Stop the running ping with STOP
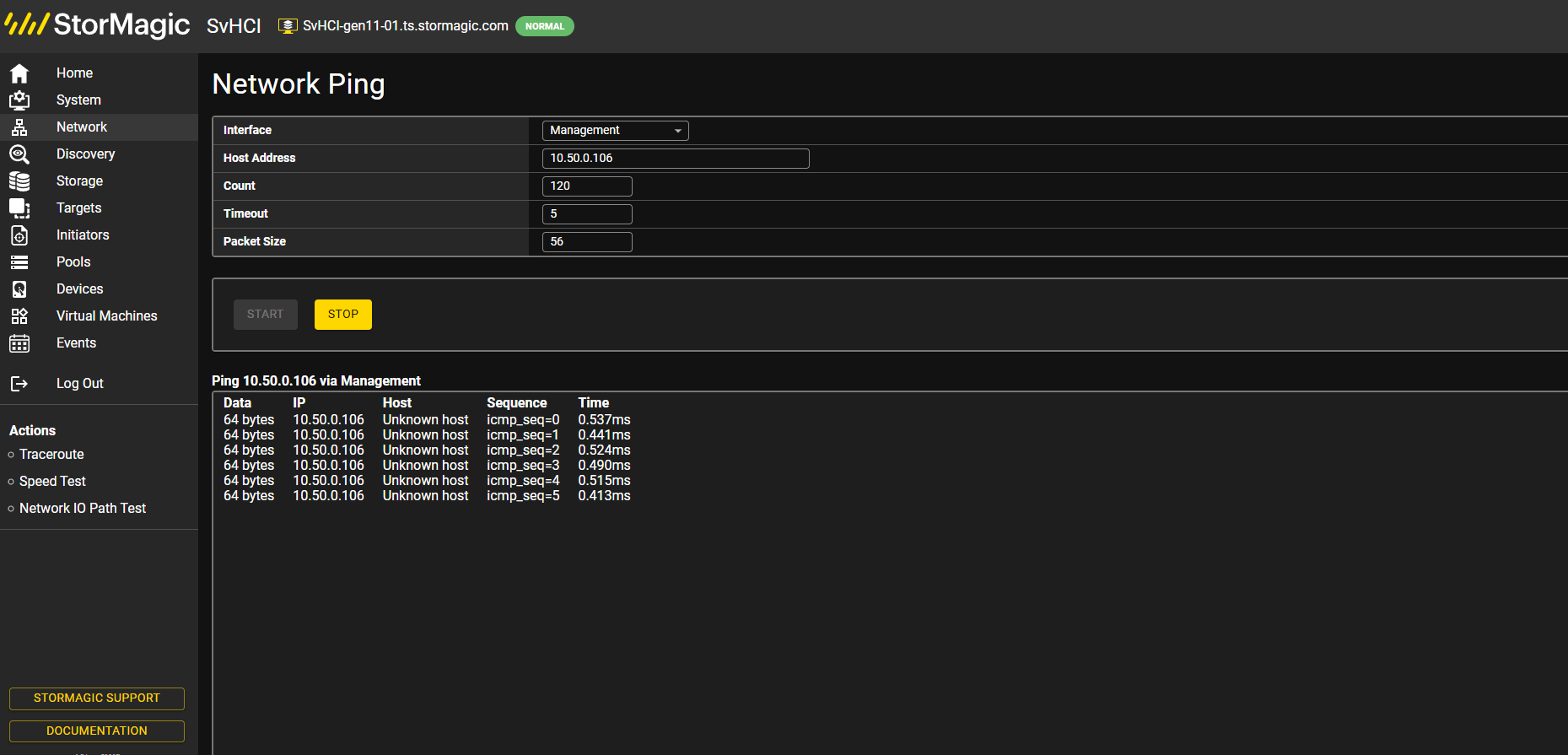 click(343, 315)
